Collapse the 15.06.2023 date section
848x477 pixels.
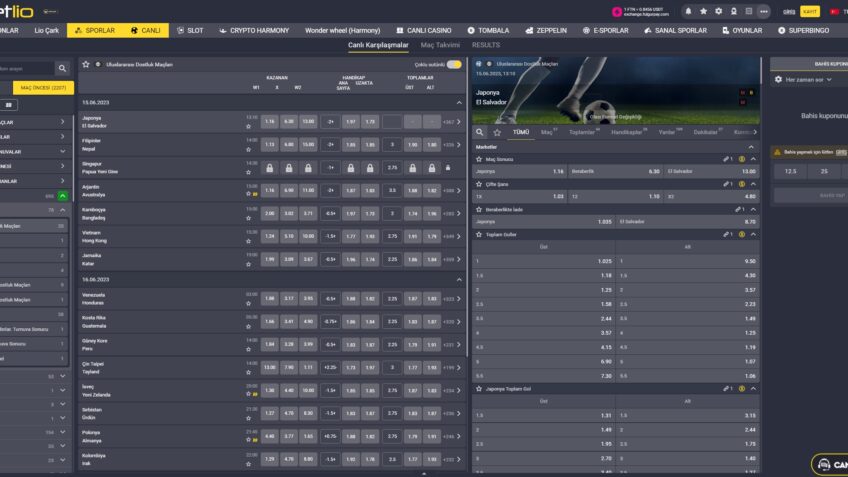click(458, 102)
